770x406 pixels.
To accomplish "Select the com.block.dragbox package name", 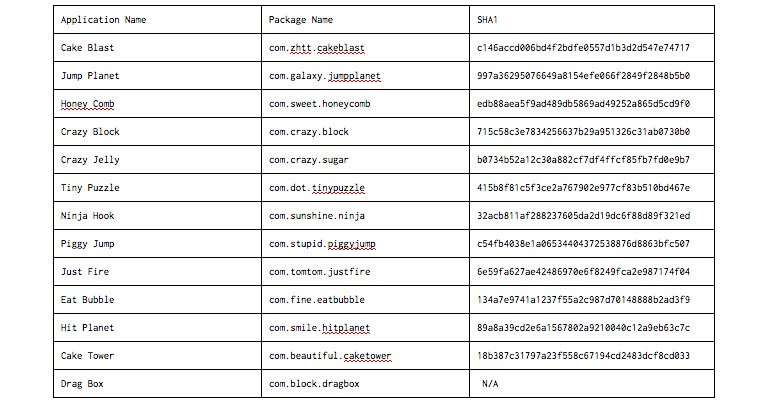I will click(314, 384).
